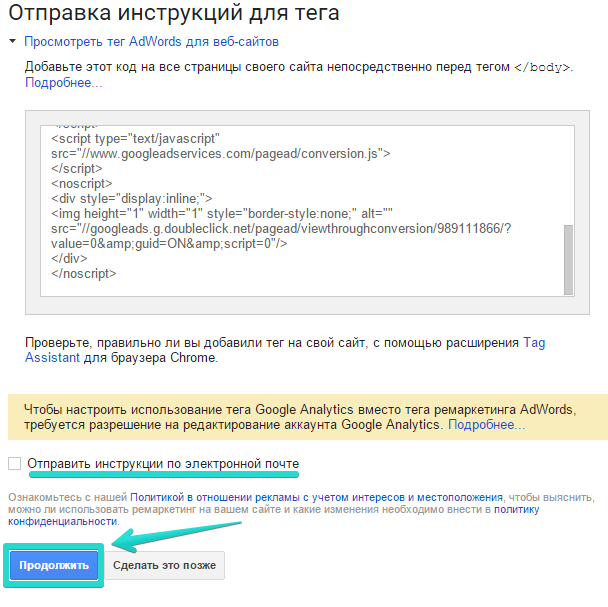Click the '</div>' closing line in code
608x607 pixels.
(69, 258)
